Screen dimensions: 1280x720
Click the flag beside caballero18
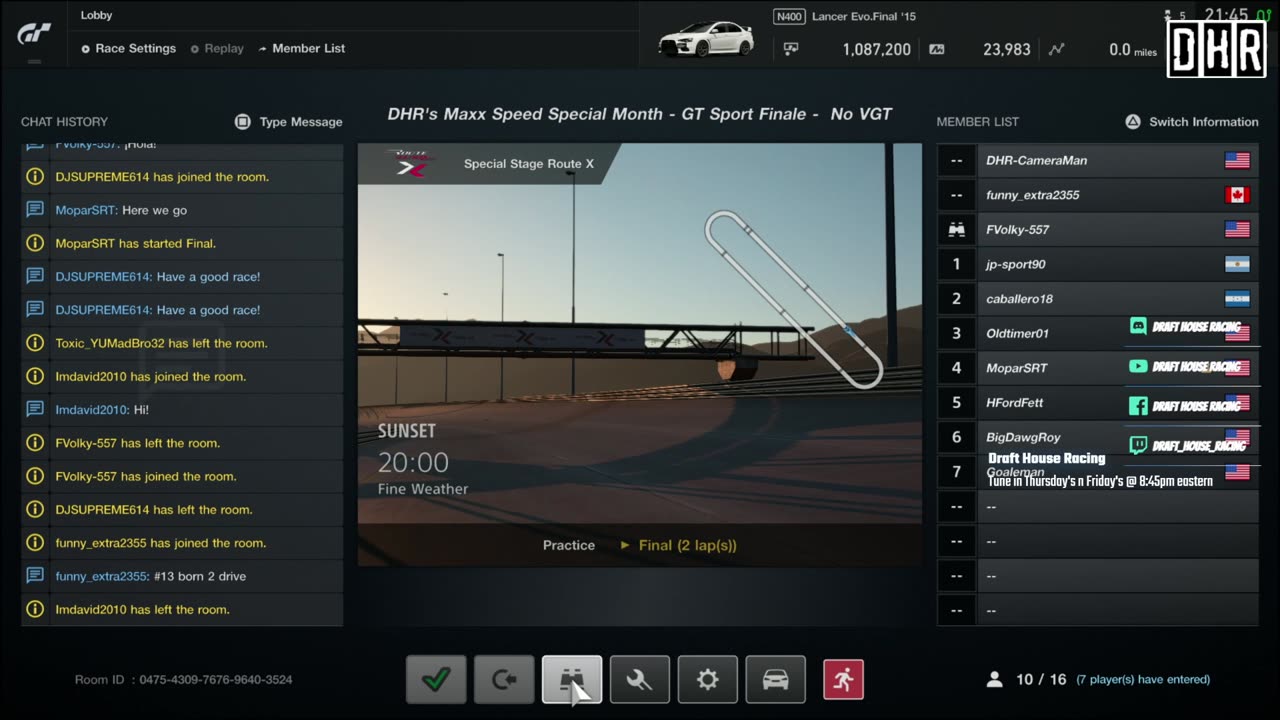pos(1237,299)
